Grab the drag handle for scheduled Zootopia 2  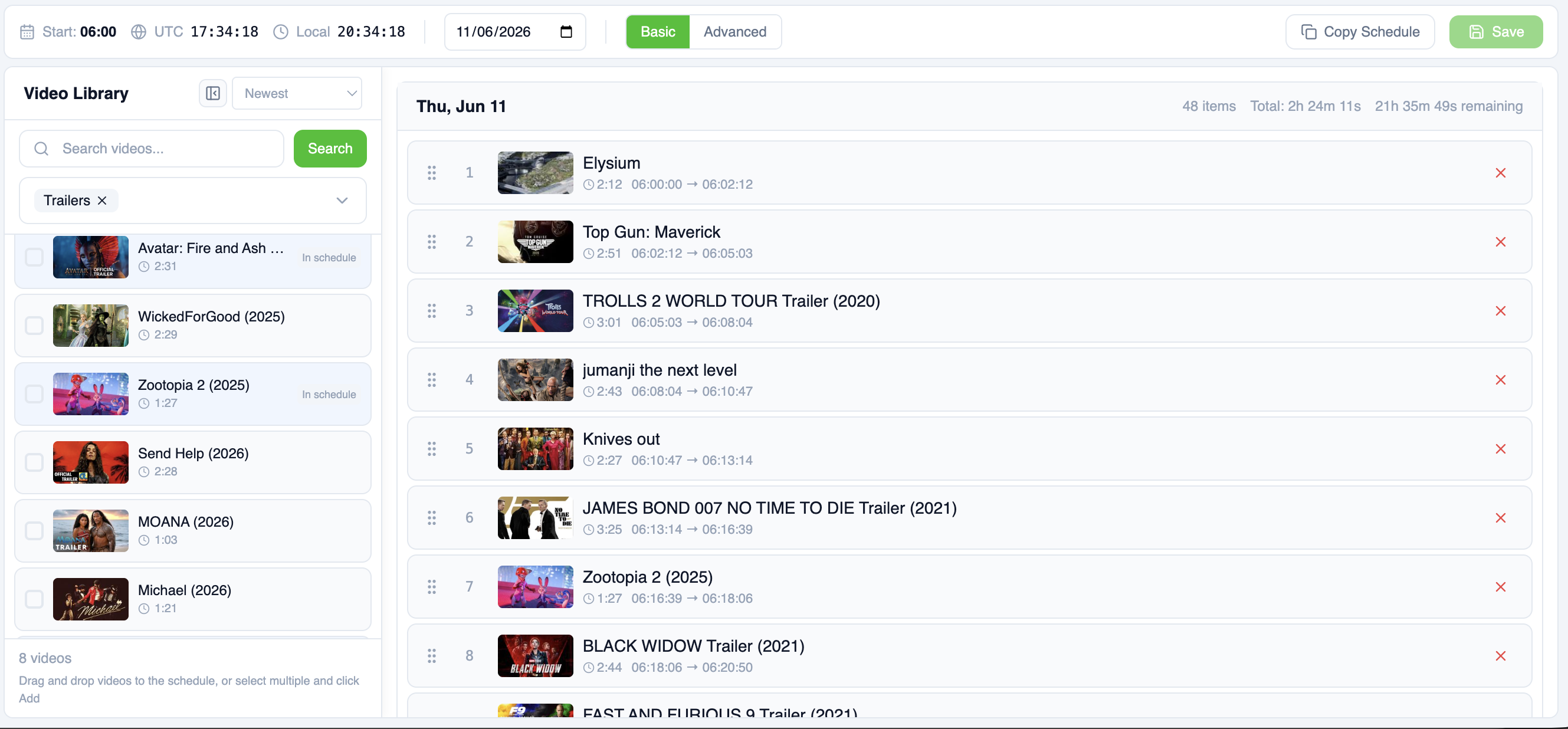point(432,587)
